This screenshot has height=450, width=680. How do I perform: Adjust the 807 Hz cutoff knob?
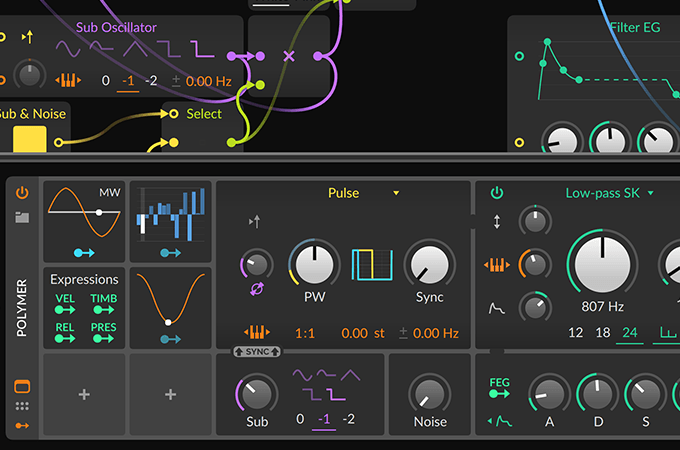tap(602, 264)
